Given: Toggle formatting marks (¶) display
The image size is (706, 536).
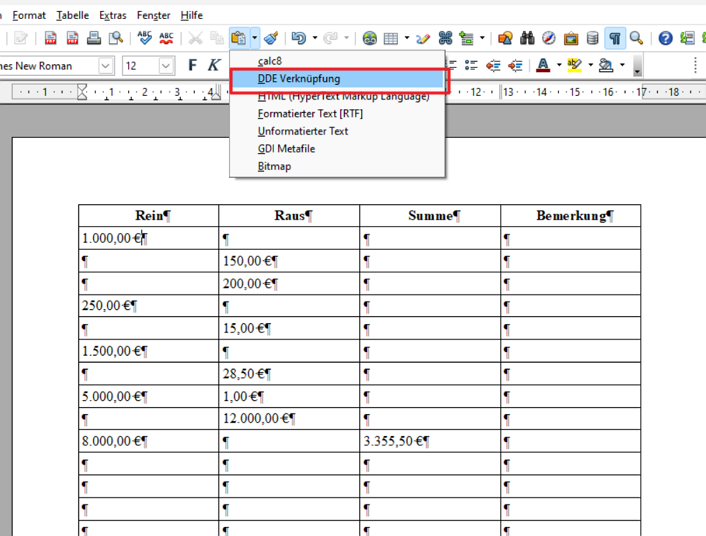Looking at the screenshot, I should 615,38.
